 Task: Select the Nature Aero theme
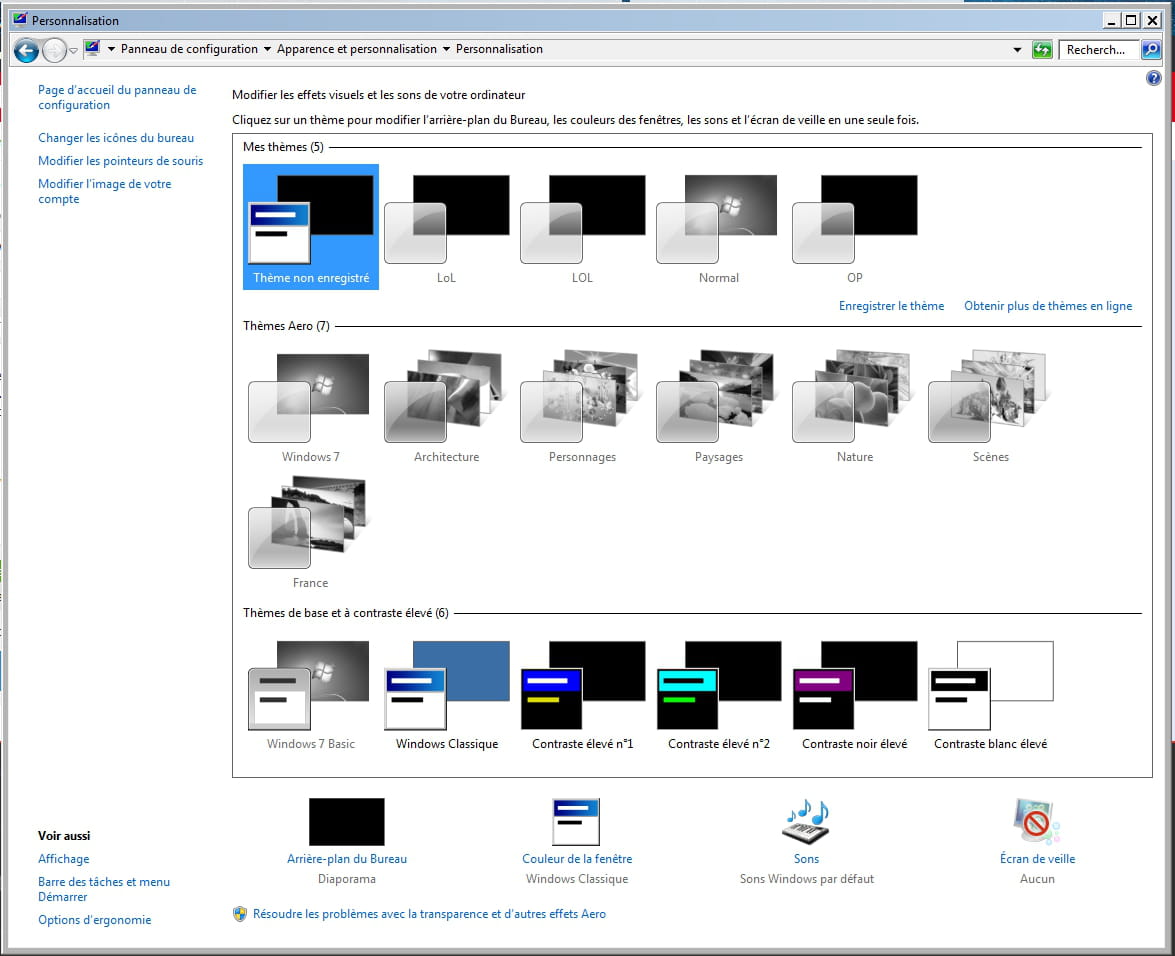(855, 406)
